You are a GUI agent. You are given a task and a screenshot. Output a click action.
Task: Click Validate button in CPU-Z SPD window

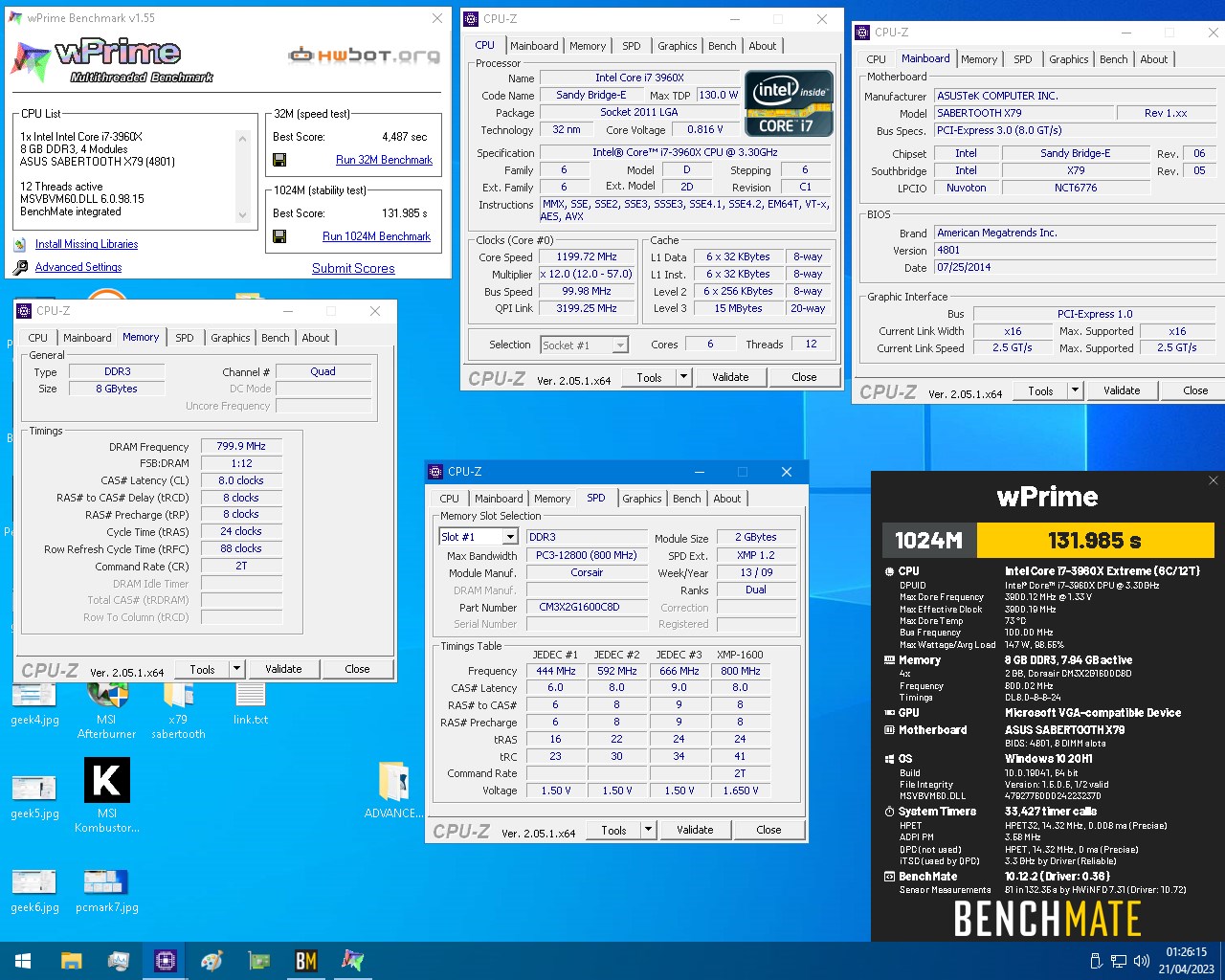coord(695,830)
